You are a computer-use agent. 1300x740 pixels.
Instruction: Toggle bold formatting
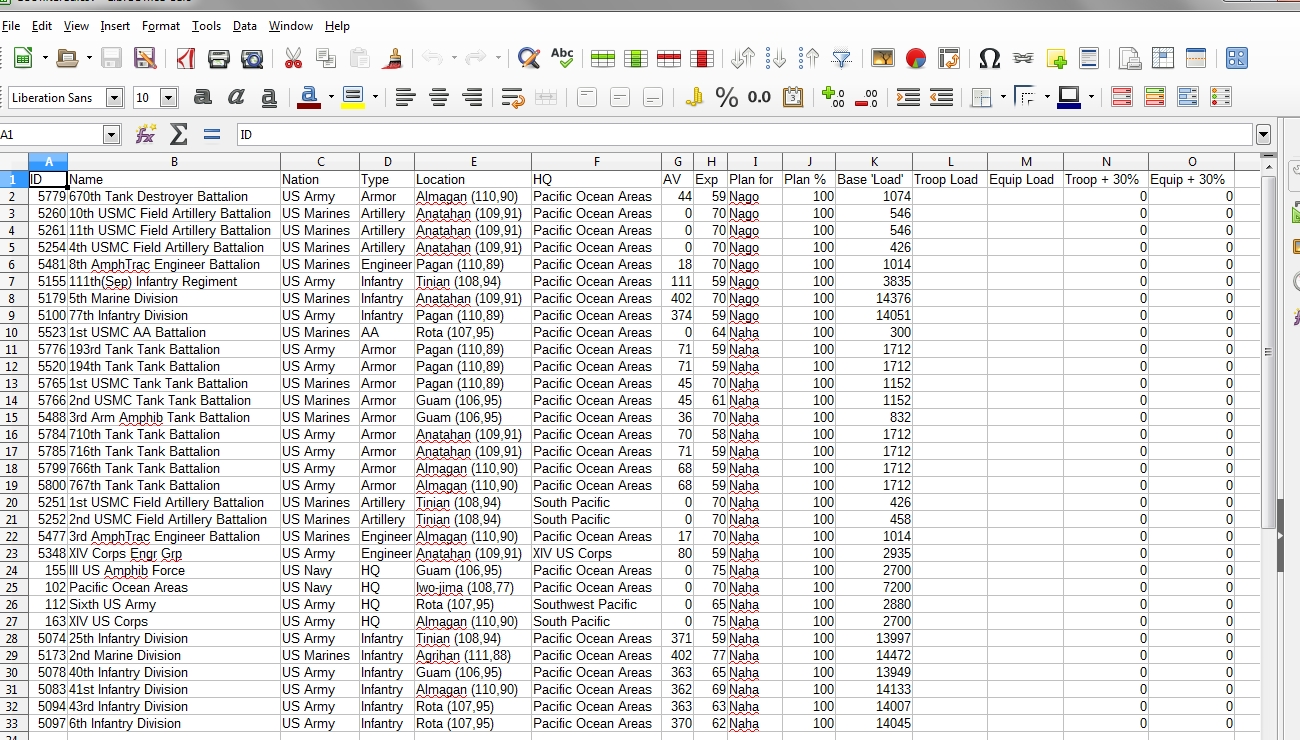[x=203, y=96]
